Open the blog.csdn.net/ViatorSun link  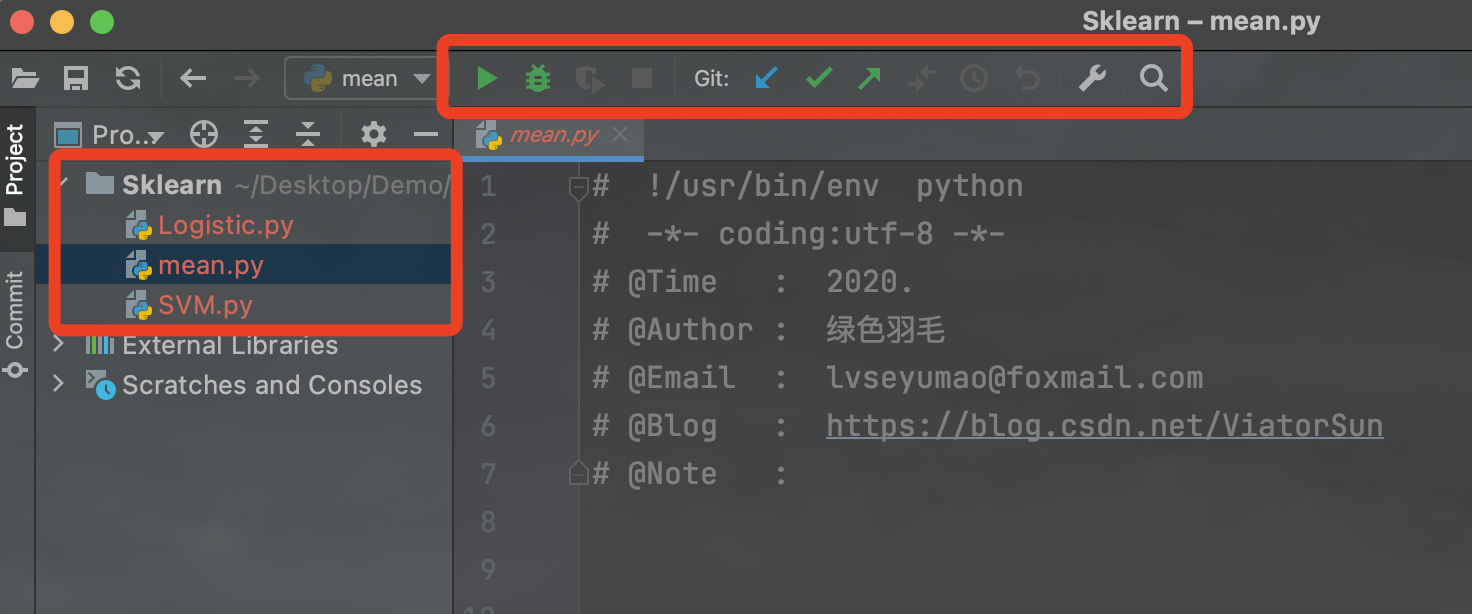click(1105, 426)
